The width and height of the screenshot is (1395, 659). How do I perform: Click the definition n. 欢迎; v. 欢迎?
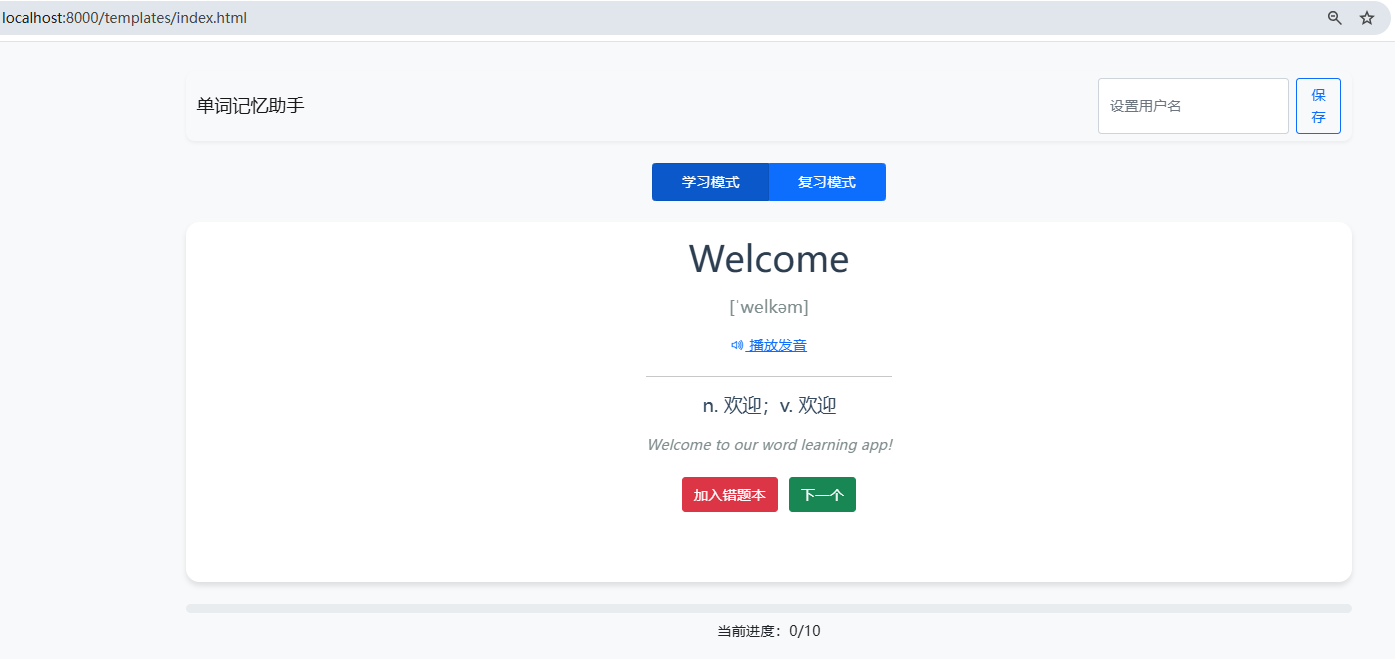tap(769, 406)
